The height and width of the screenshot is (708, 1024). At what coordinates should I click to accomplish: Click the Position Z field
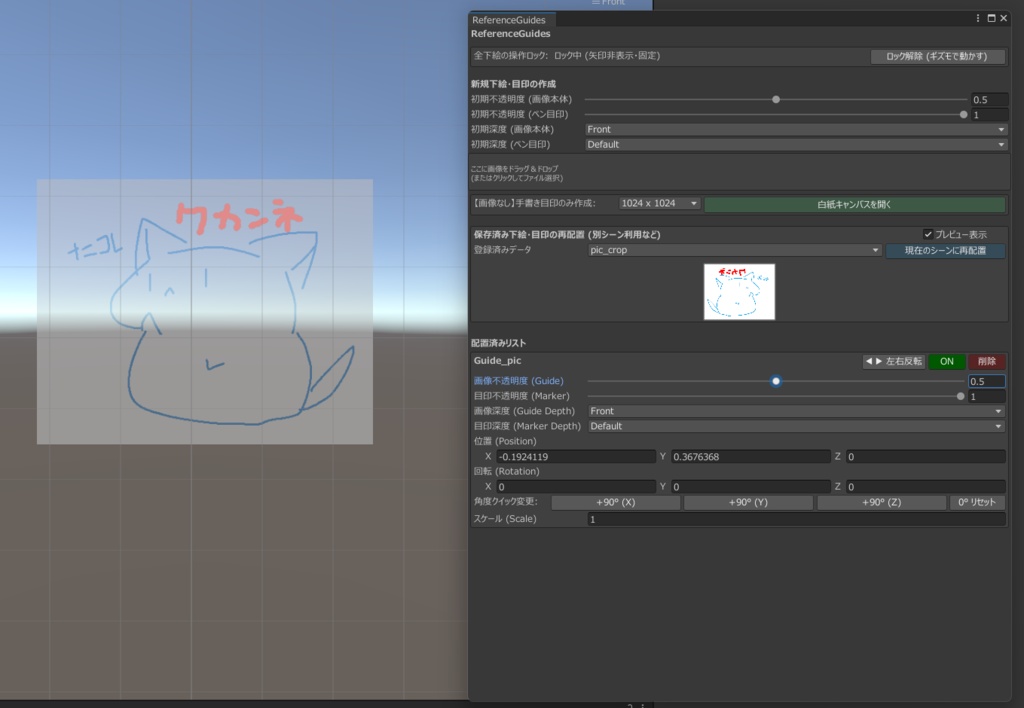click(x=925, y=457)
